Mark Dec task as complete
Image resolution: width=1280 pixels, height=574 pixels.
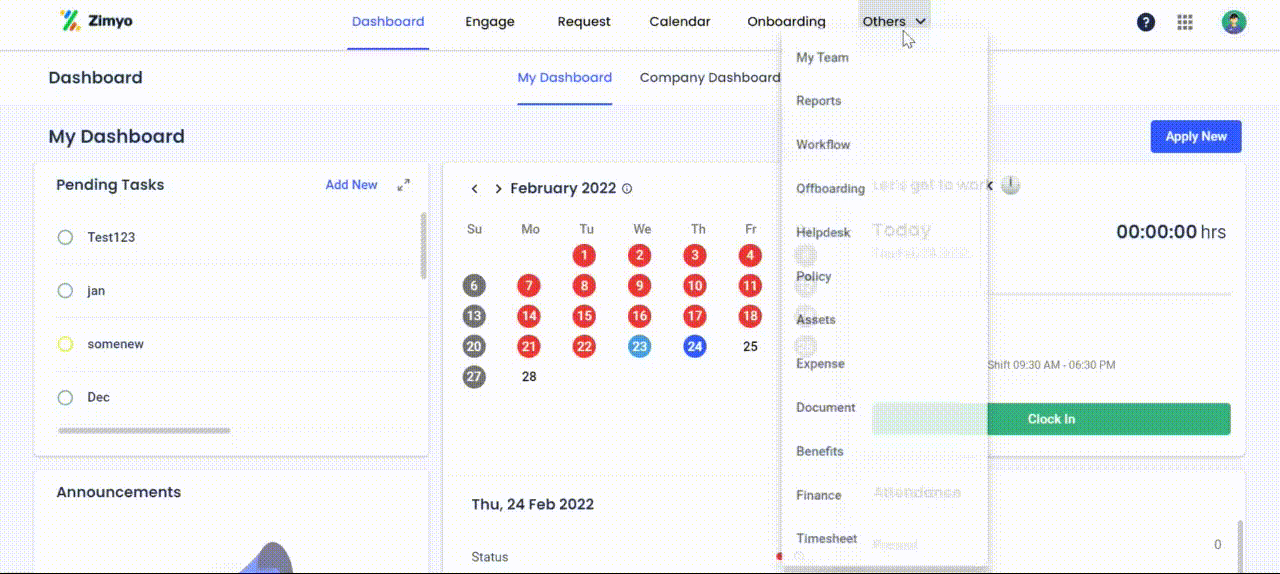[x=65, y=397]
